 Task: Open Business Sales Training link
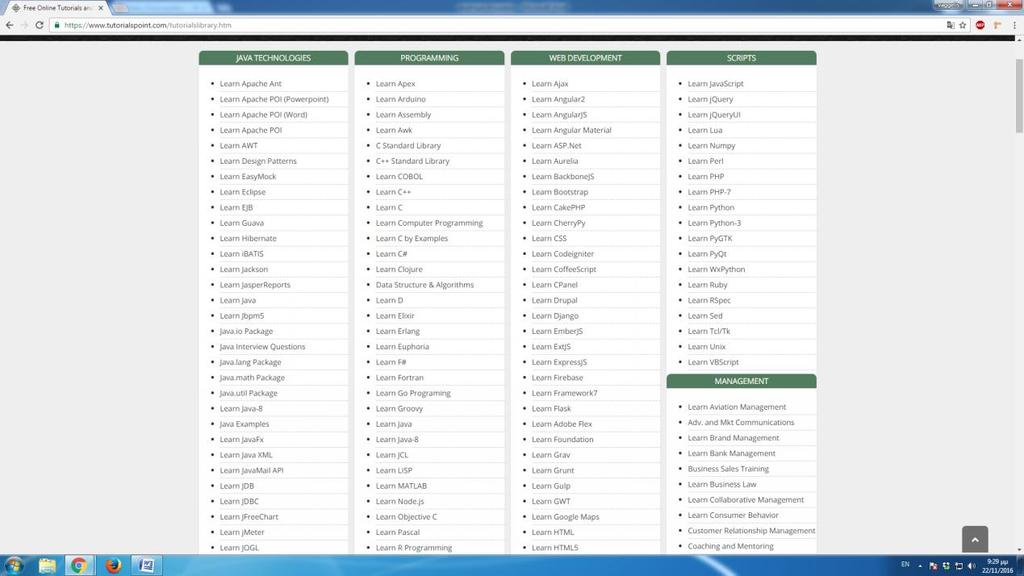[x=728, y=469]
